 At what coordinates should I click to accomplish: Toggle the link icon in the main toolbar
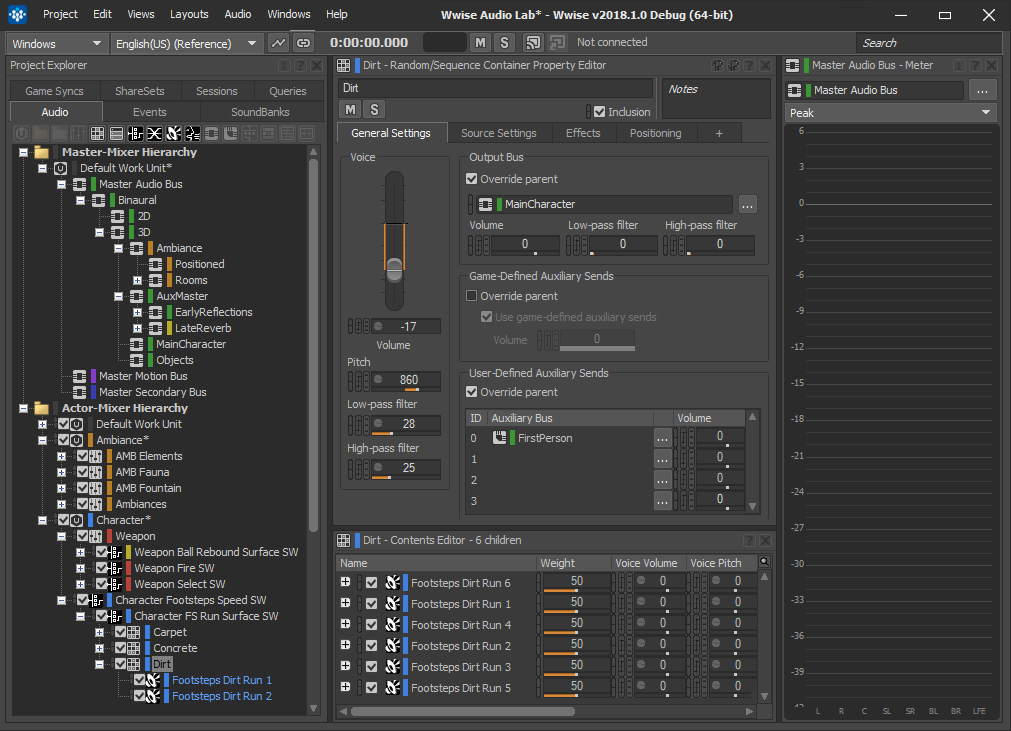pos(303,43)
